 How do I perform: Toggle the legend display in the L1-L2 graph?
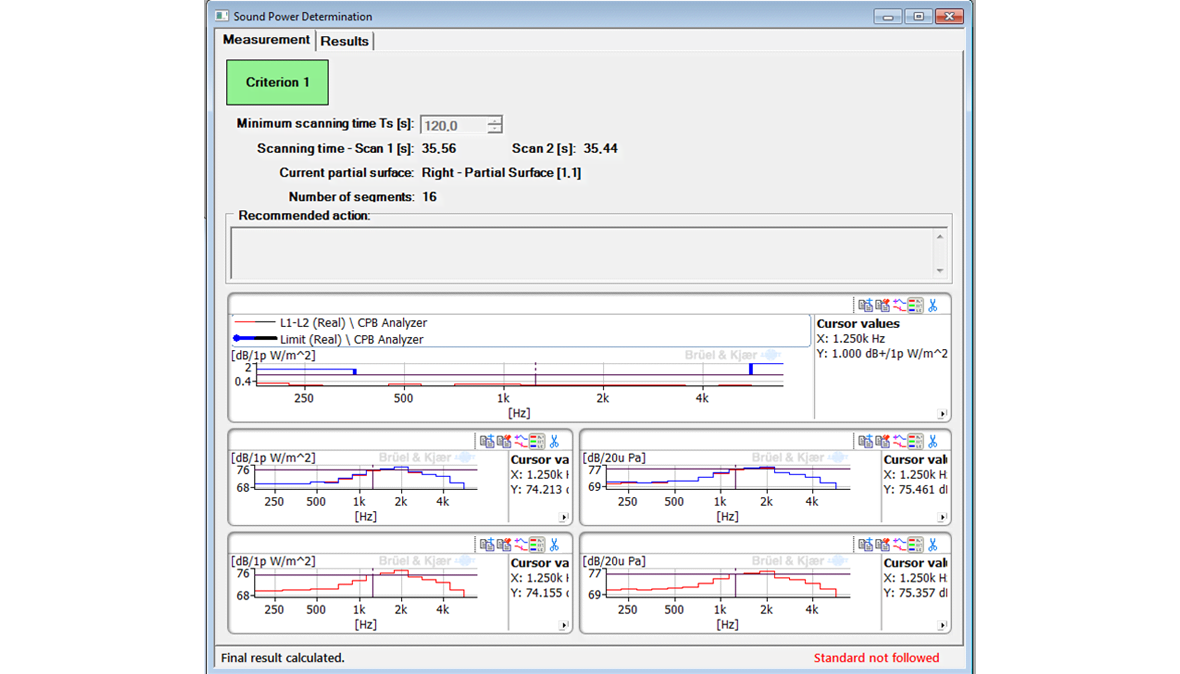pos(916,305)
